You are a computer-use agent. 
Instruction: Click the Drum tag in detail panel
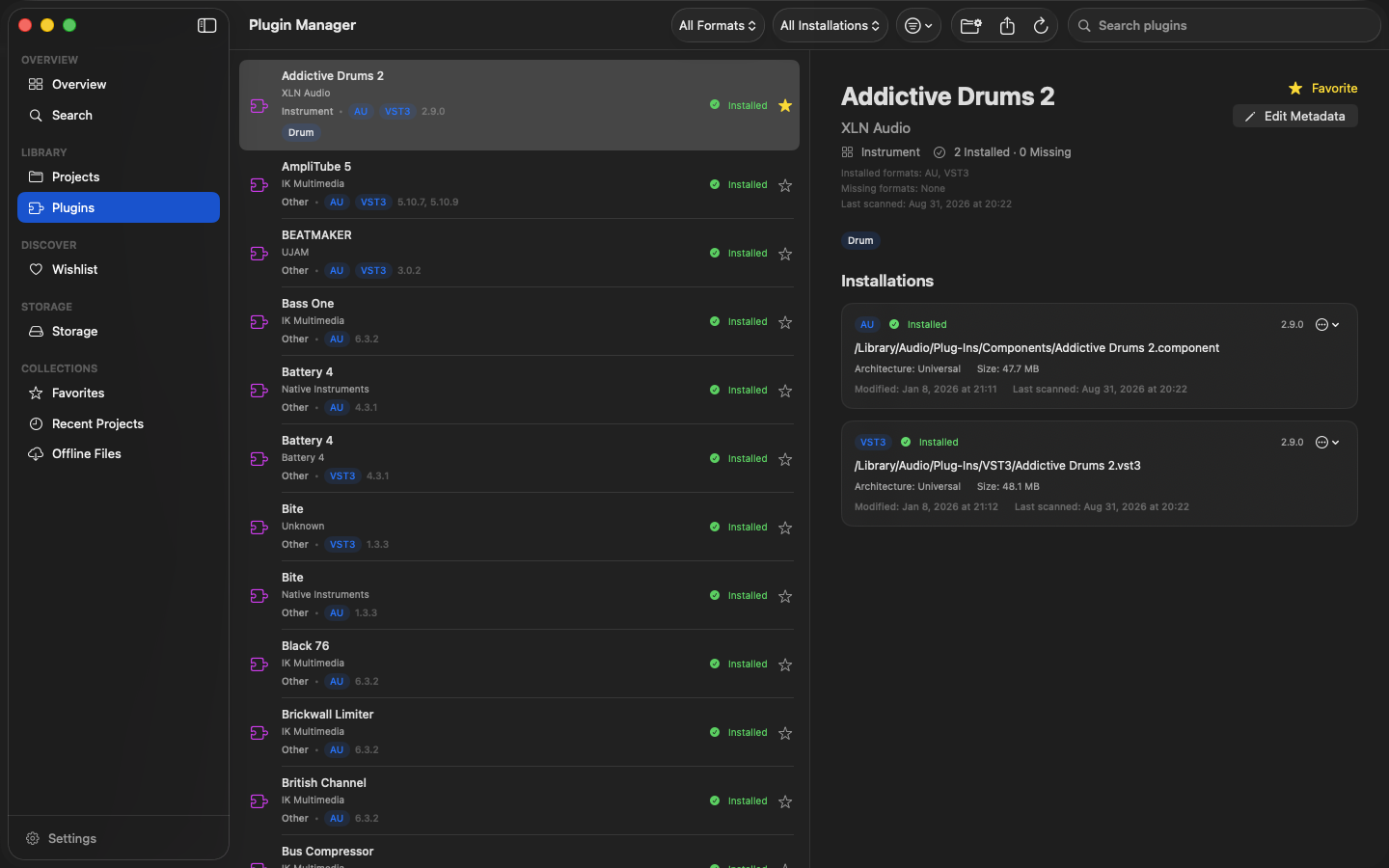(x=860, y=241)
